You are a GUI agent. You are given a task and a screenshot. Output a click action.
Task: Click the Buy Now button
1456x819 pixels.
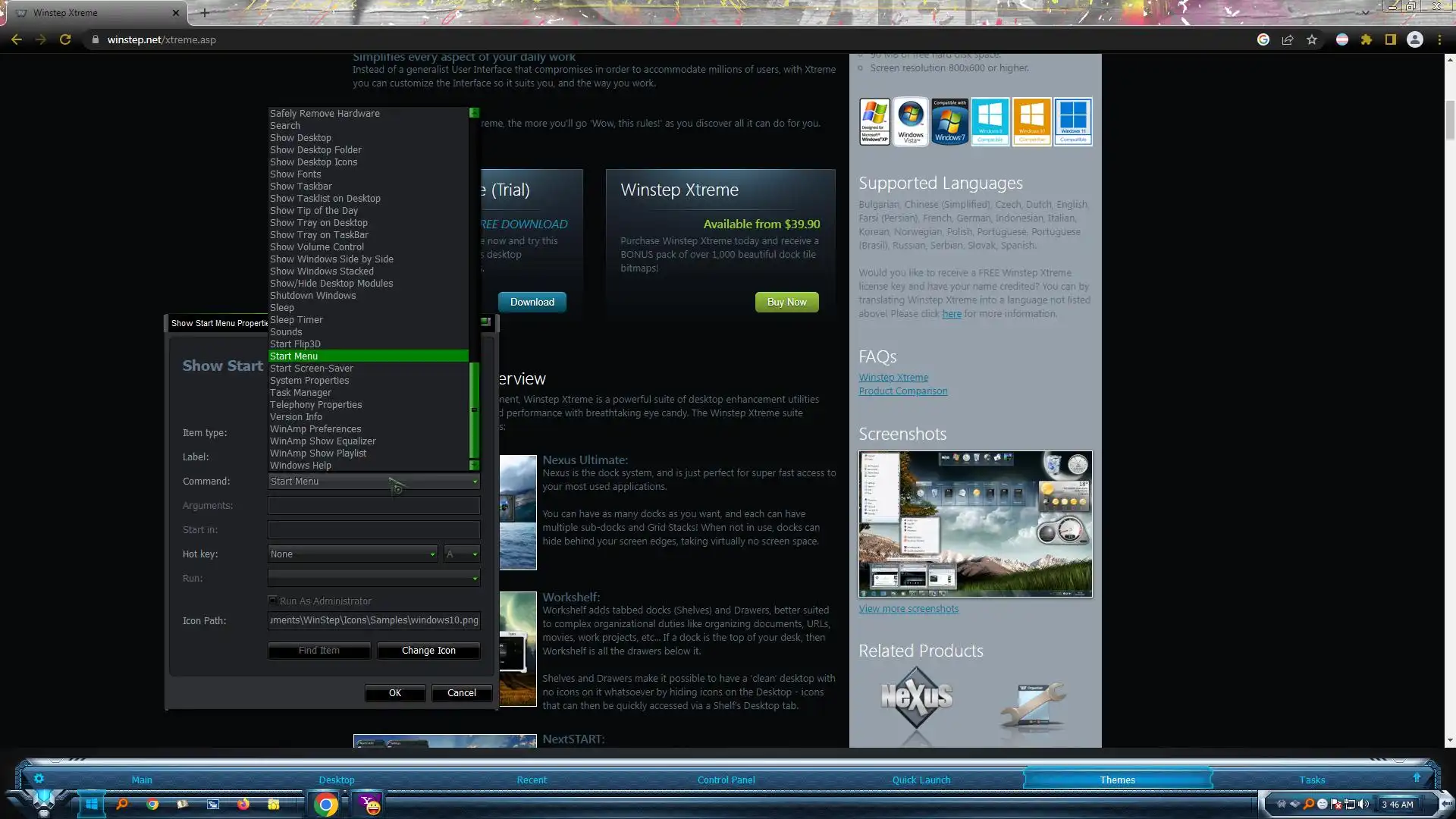tap(786, 302)
